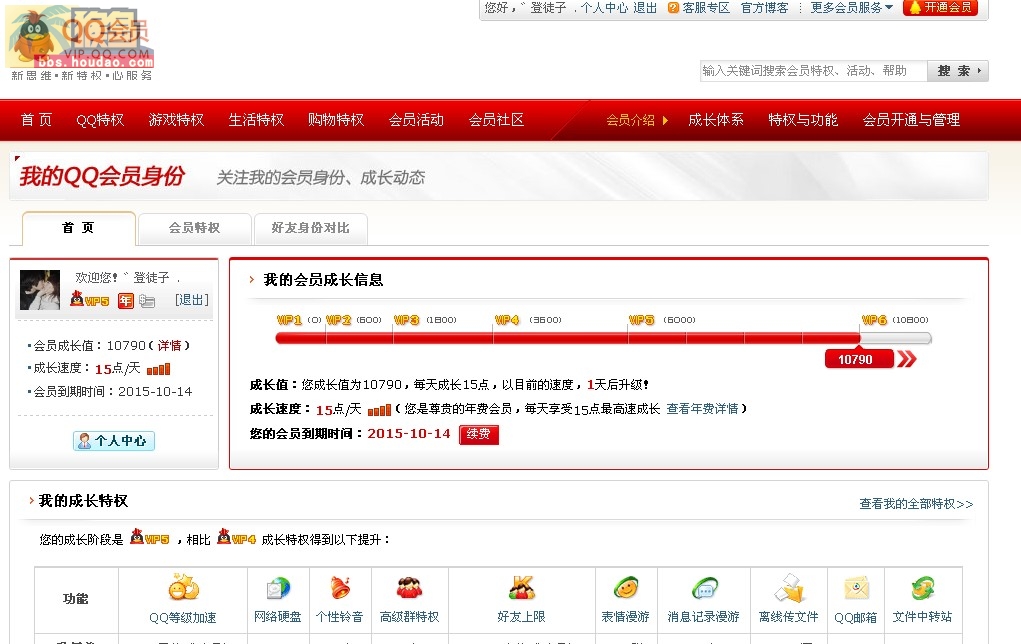Select the 表情漫游 icon
The image size is (1021, 644).
pyautogui.click(x=626, y=588)
